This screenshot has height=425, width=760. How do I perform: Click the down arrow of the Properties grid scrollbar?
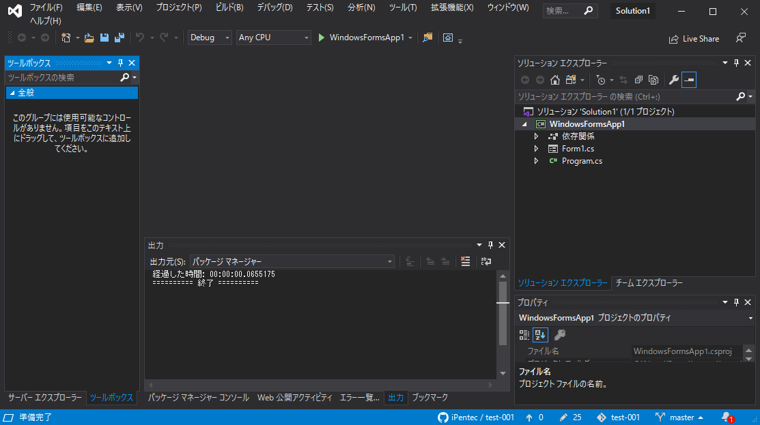(749, 359)
